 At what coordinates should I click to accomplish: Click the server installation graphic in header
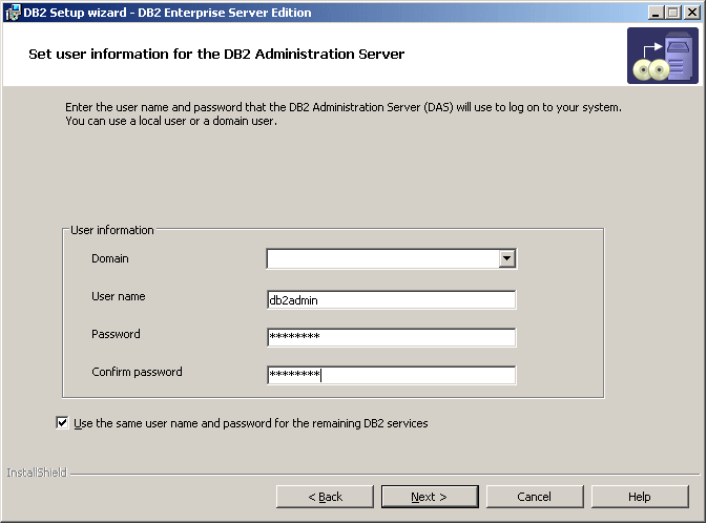coord(662,55)
